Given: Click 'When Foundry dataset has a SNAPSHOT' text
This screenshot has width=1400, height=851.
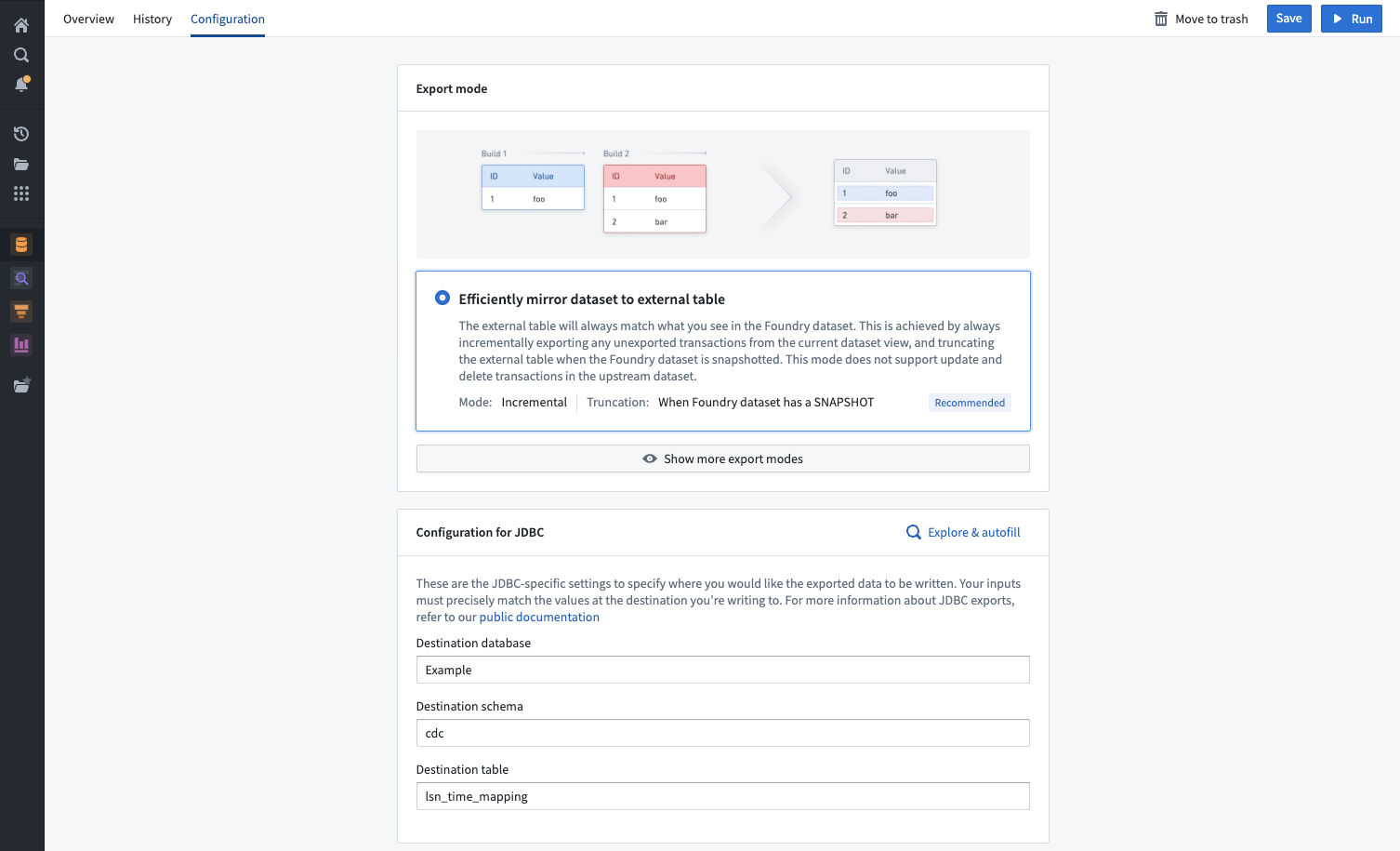Looking at the screenshot, I should (766, 402).
